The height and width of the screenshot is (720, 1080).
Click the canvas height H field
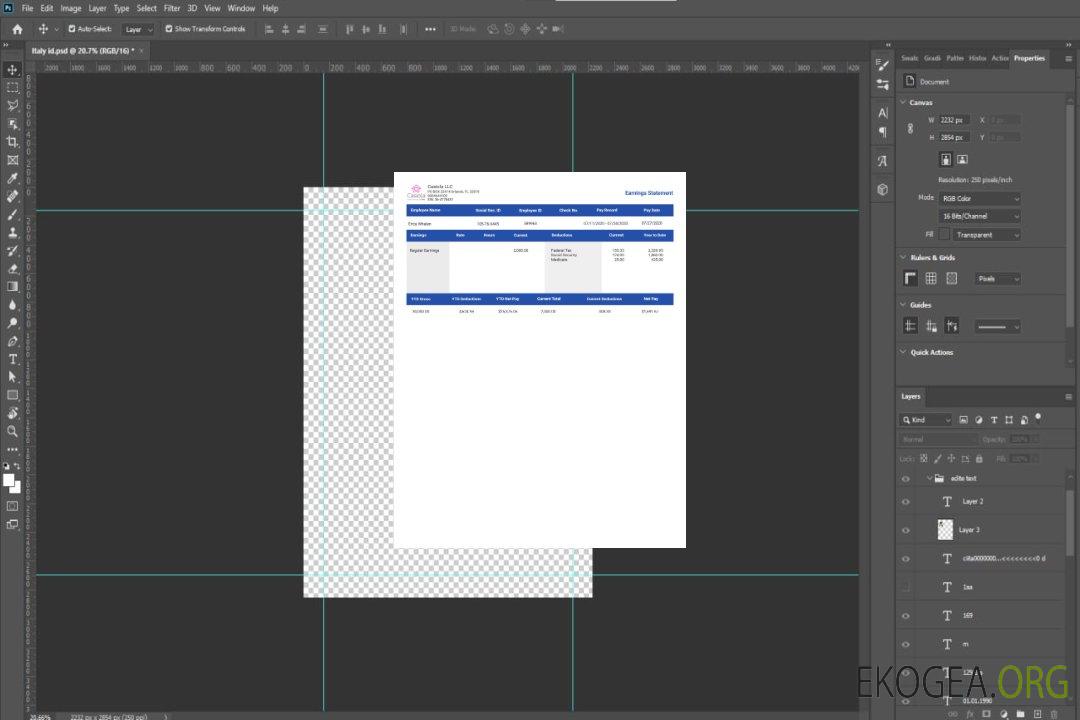[954, 138]
